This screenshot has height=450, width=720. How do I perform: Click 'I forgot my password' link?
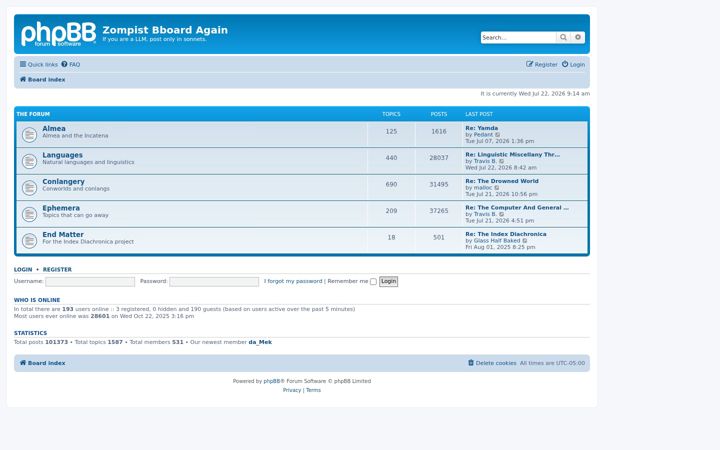(x=293, y=281)
